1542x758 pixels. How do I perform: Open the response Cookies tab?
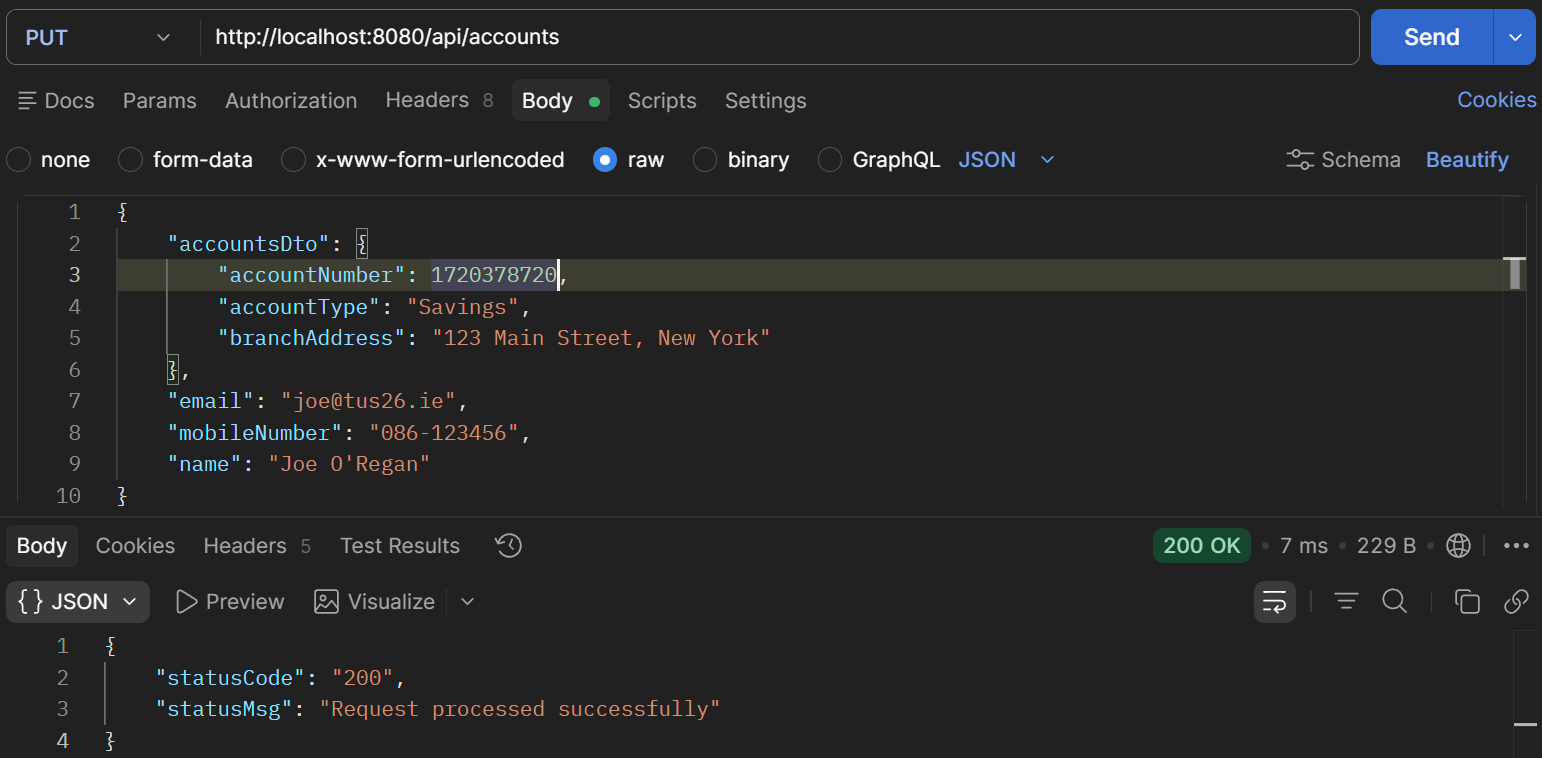[135, 546]
